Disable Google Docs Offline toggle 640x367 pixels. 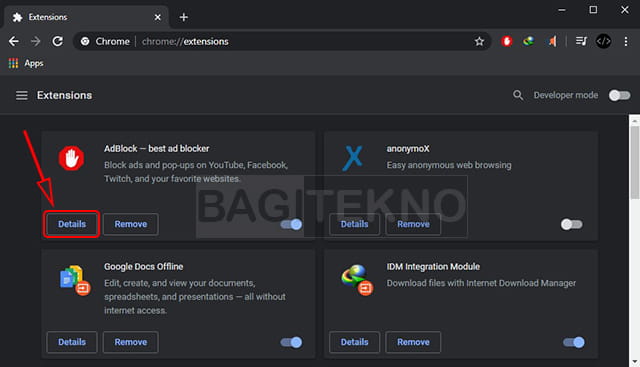[x=291, y=342]
